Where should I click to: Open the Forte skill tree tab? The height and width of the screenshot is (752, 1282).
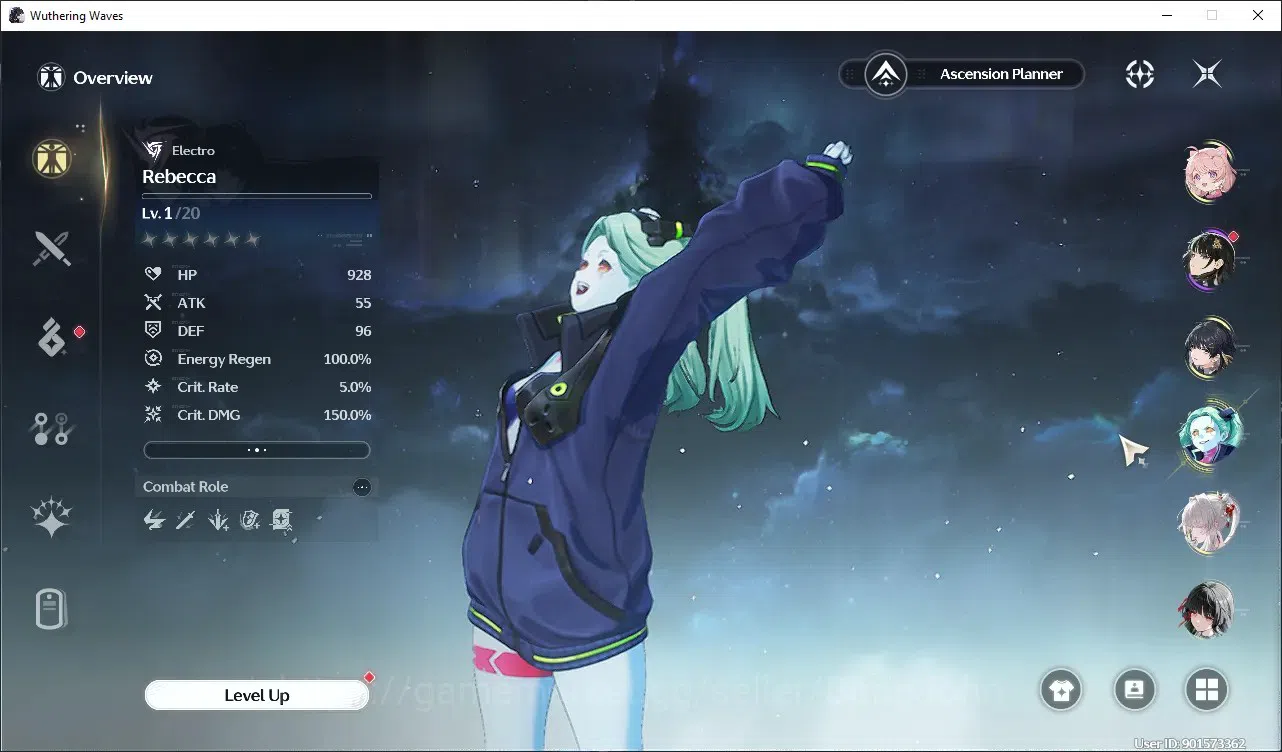51,429
